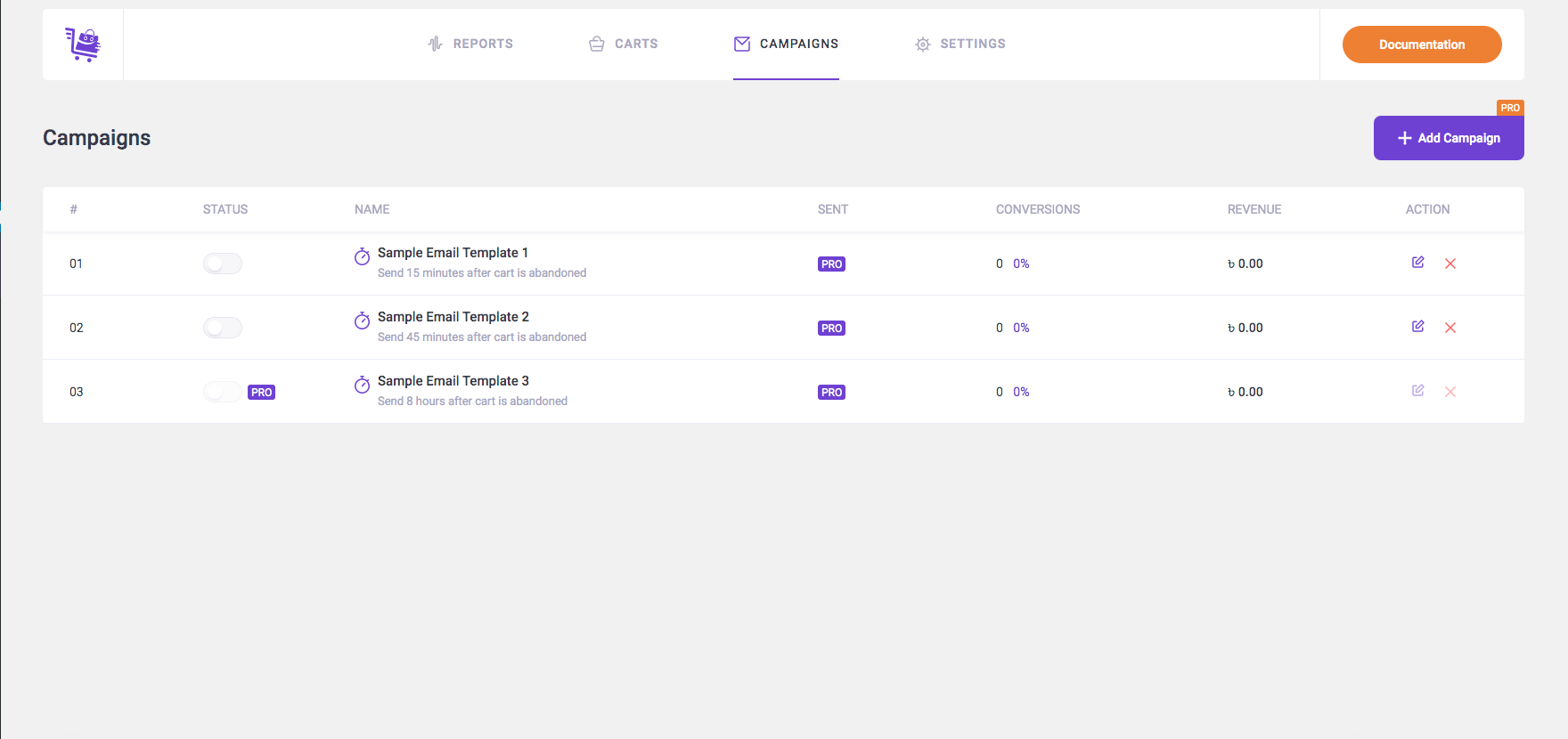Go to the Settings tab
1568x739 pixels.
[960, 44]
